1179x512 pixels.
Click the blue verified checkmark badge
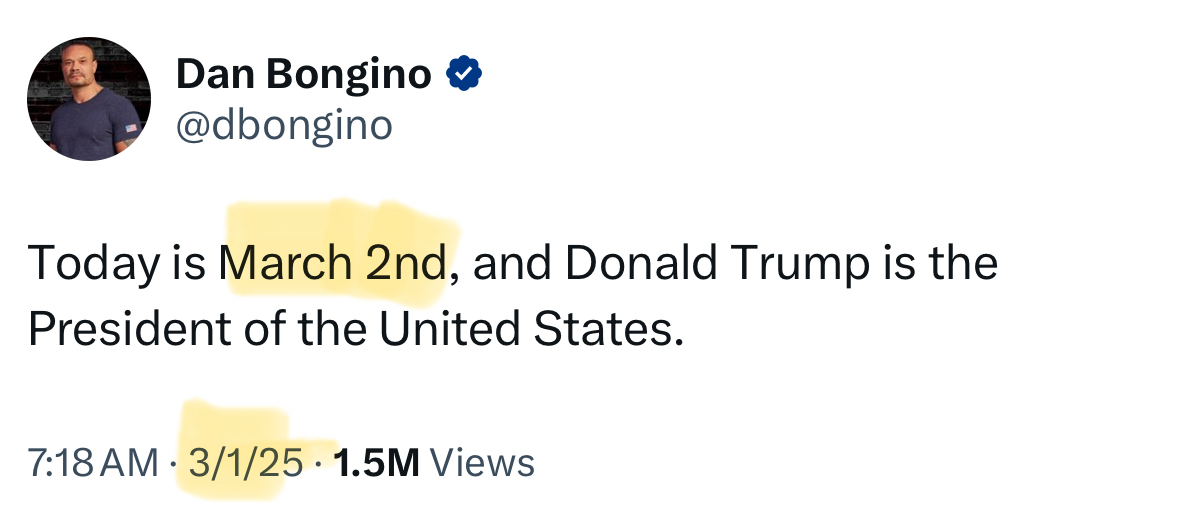pos(464,73)
